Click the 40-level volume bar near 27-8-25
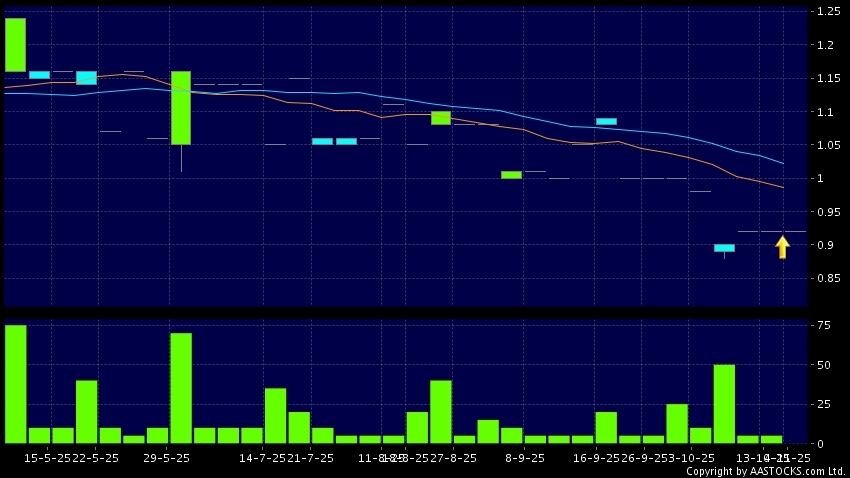The height and width of the screenshot is (478, 850). pos(441,411)
